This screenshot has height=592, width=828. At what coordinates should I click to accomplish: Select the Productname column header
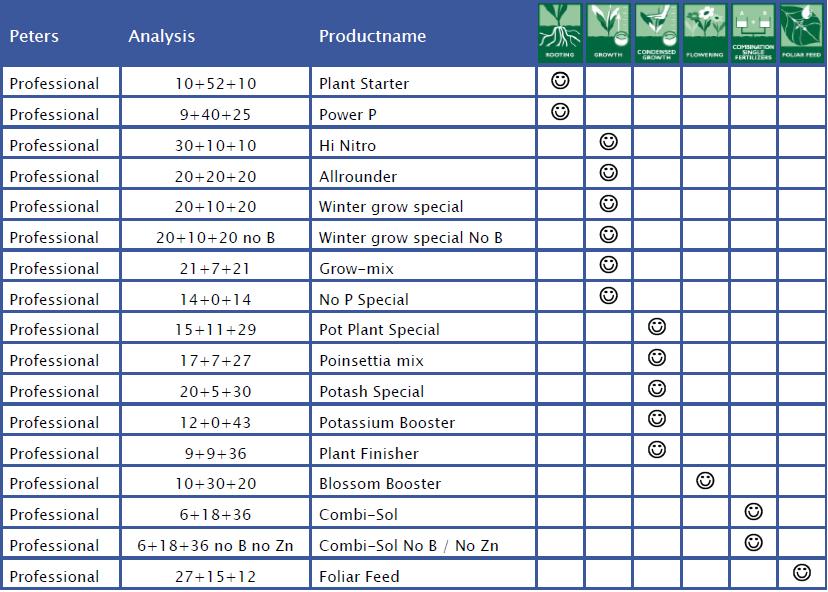point(372,36)
